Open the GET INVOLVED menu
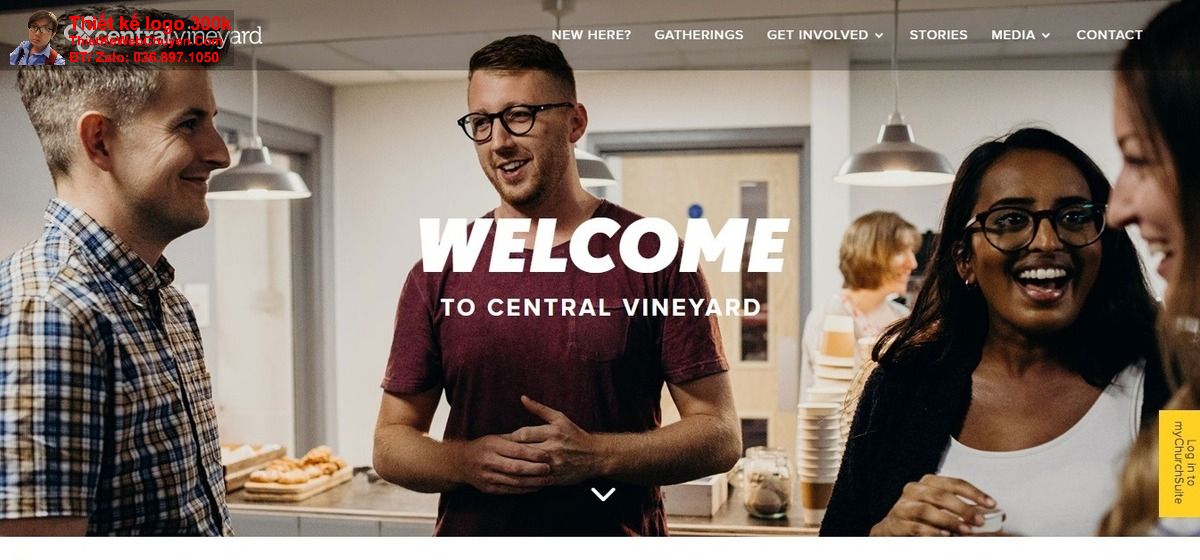 click(x=817, y=35)
